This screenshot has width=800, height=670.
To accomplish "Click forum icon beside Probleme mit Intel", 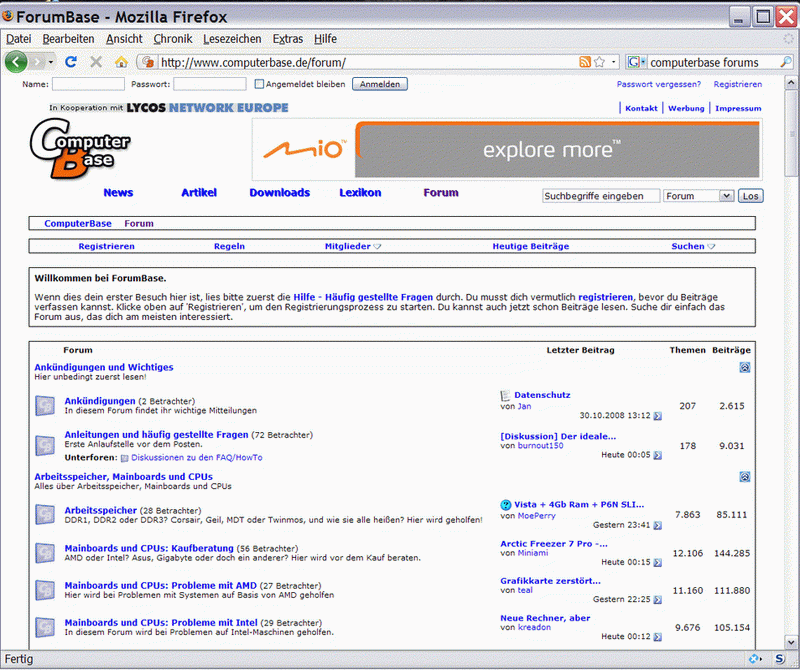I will coord(45,627).
